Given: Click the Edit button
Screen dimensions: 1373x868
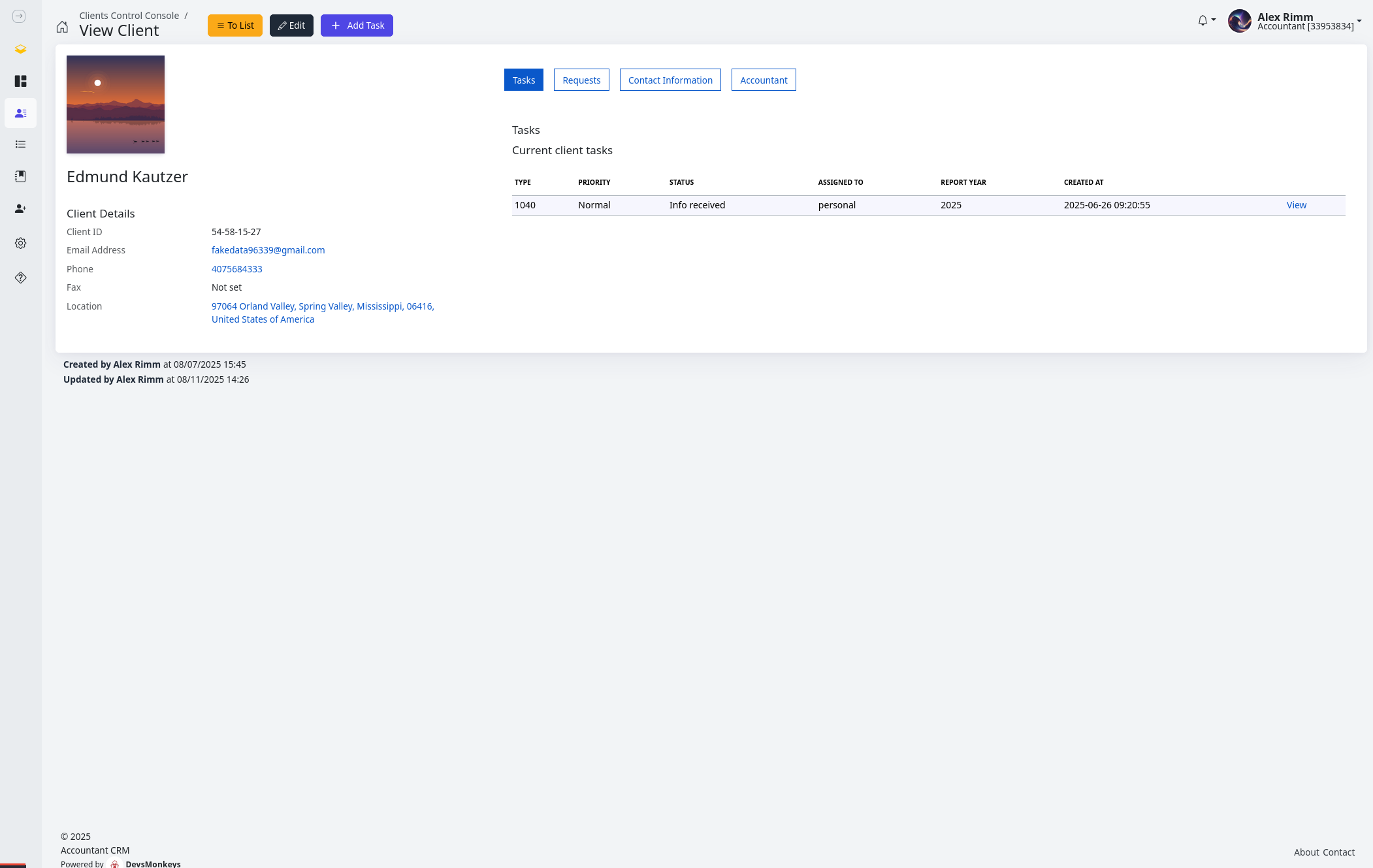Looking at the screenshot, I should pyautogui.click(x=291, y=25).
